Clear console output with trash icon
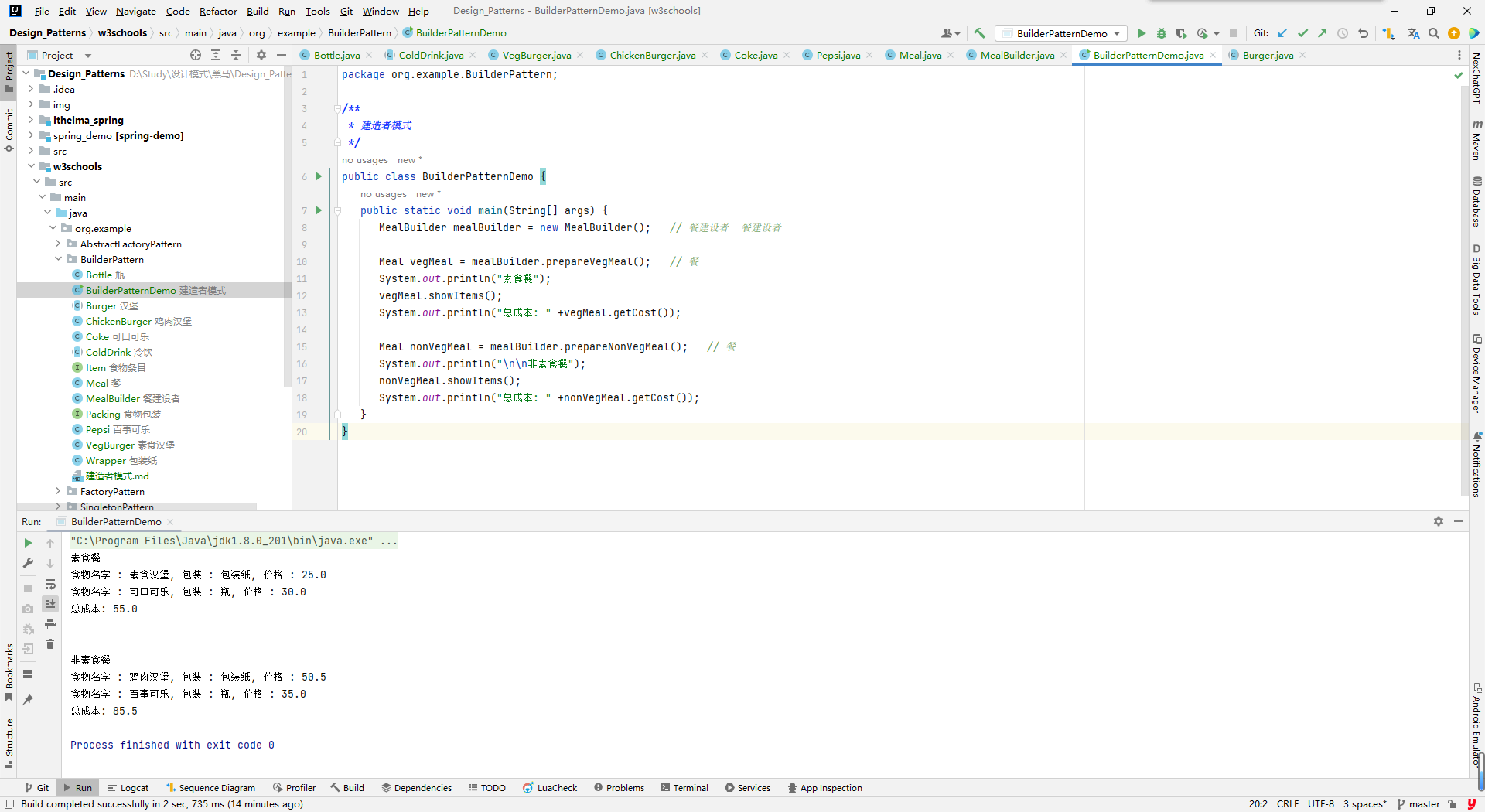This screenshot has height=812, width=1485. coord(50,643)
